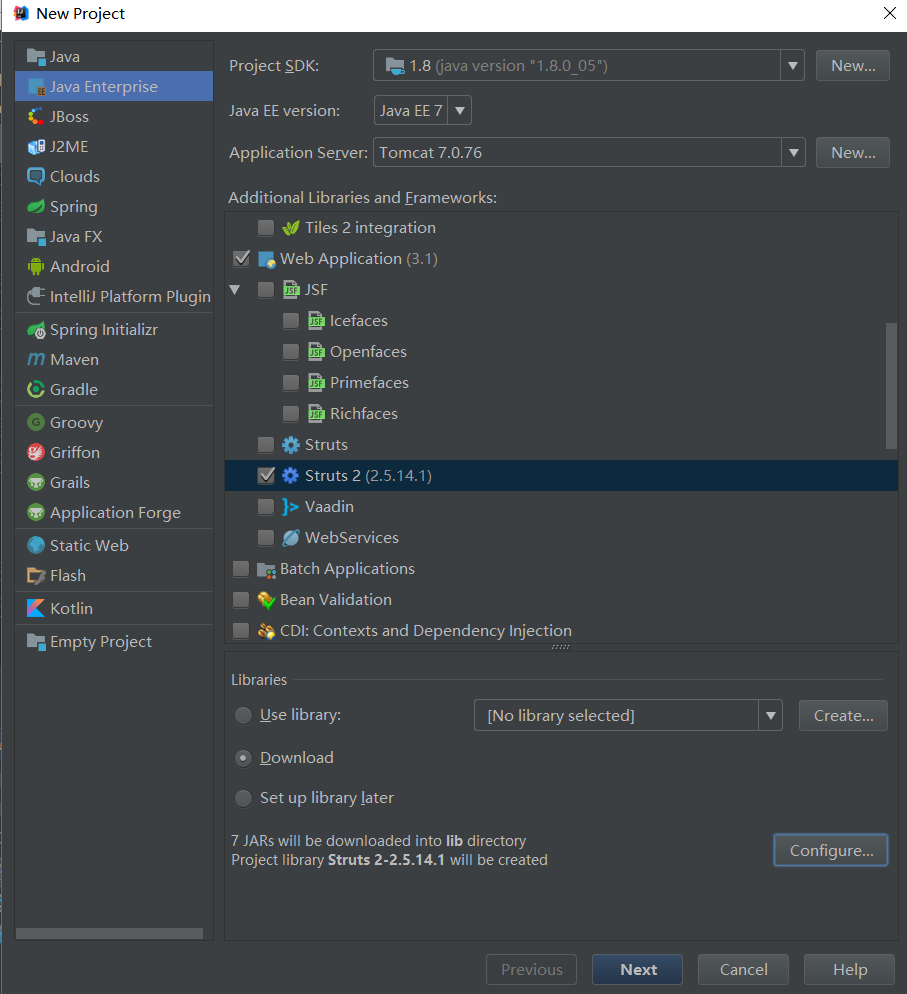Open the Use library combo box arrow
The width and height of the screenshot is (907, 994).
(770, 716)
